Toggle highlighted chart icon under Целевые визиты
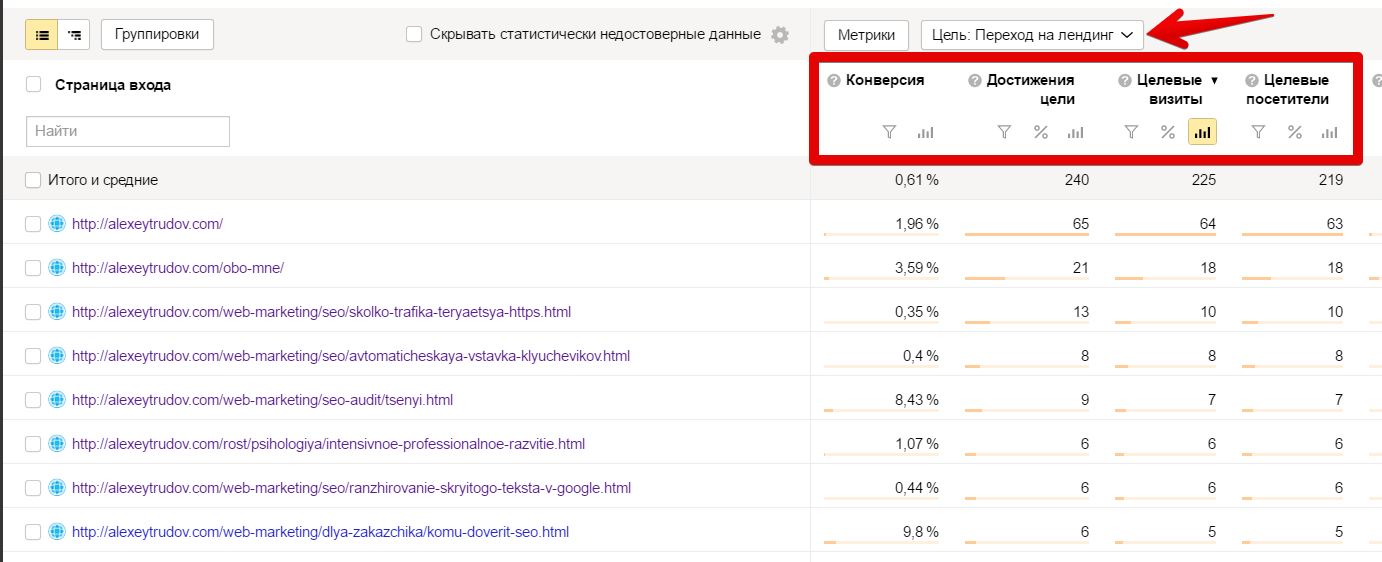1382x562 pixels. click(x=1202, y=132)
